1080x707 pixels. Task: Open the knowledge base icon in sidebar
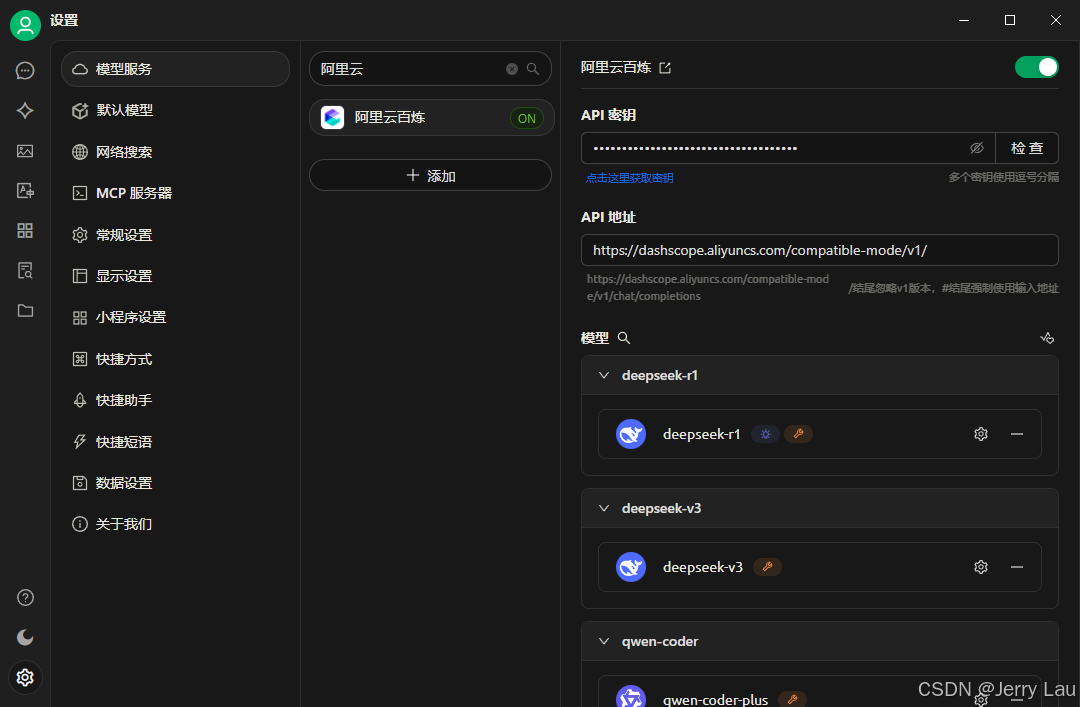coord(25,270)
